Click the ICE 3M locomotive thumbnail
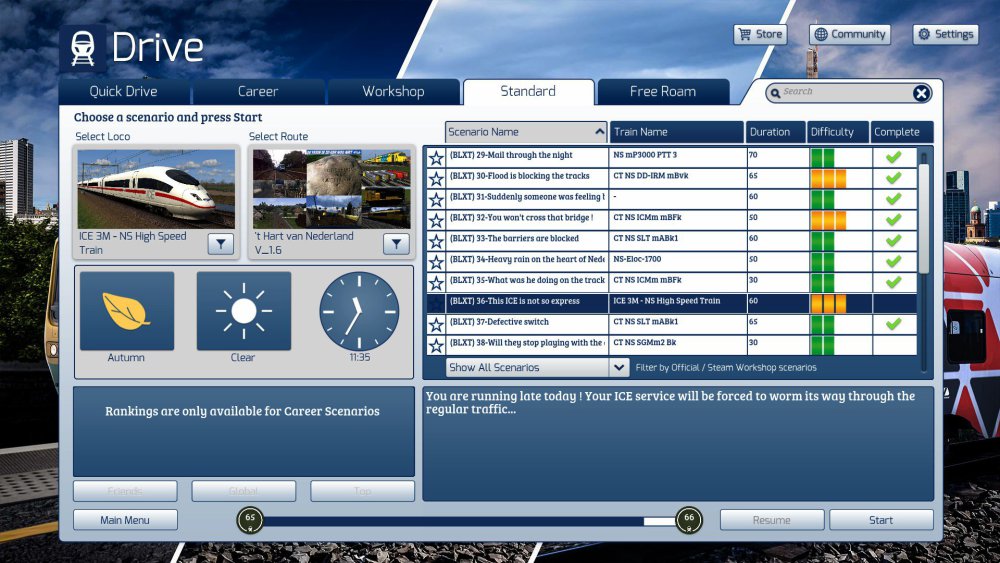Screen dimensions: 1000x563 click(x=156, y=189)
